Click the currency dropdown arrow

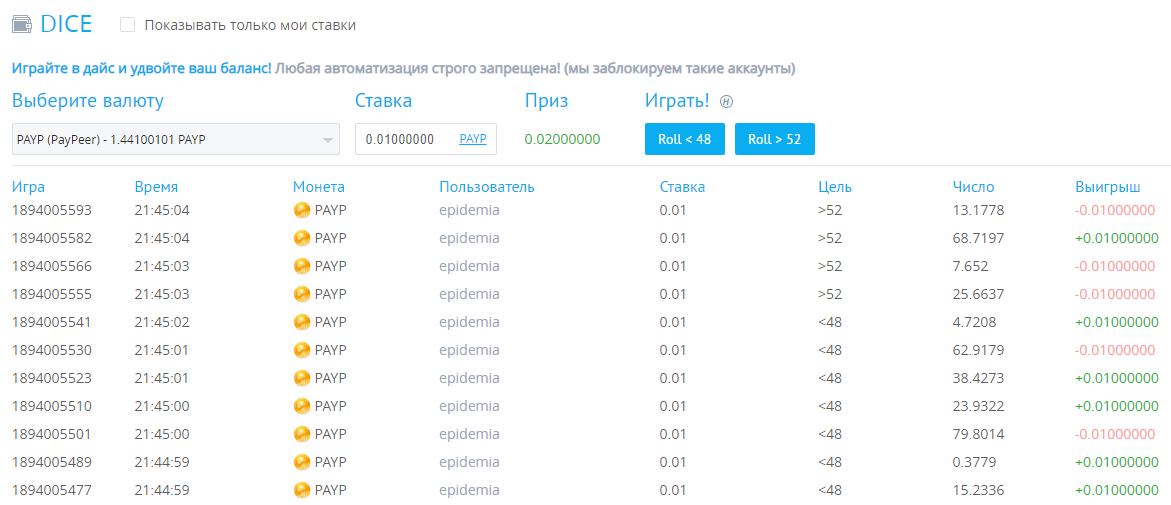327,140
